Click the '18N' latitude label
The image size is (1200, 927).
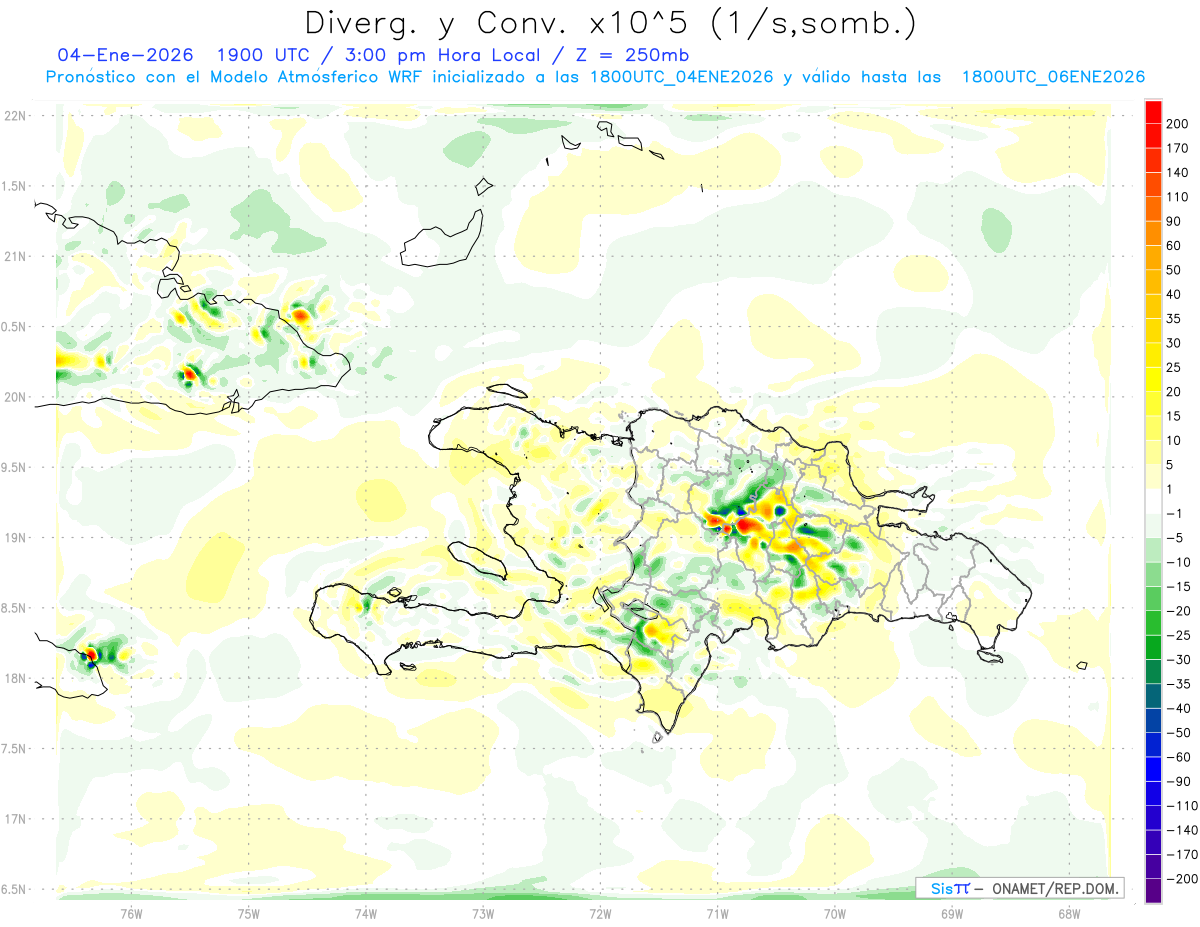coord(16,678)
